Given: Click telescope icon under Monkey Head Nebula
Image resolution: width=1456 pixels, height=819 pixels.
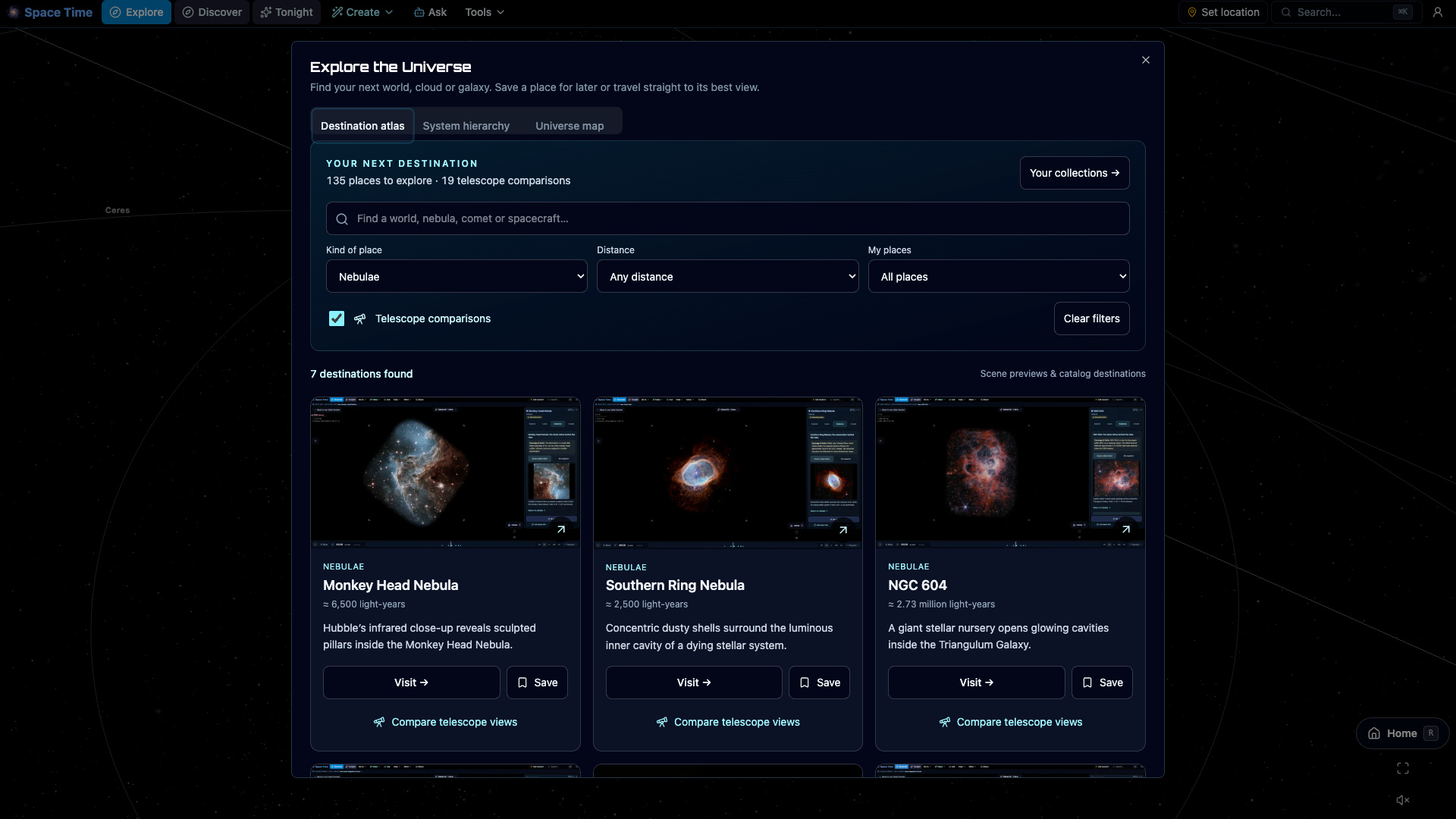Looking at the screenshot, I should point(379,723).
